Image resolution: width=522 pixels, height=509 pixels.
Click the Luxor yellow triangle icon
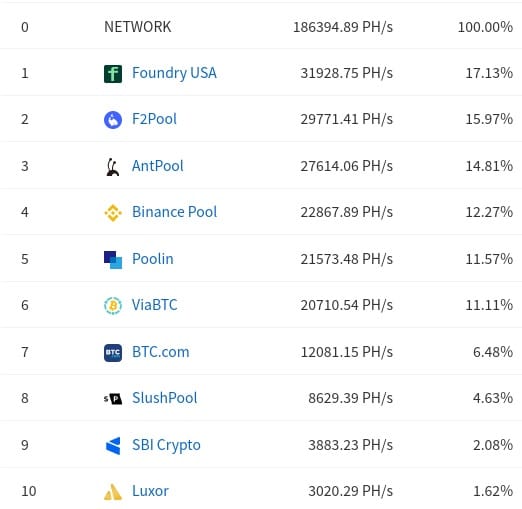pos(113,492)
